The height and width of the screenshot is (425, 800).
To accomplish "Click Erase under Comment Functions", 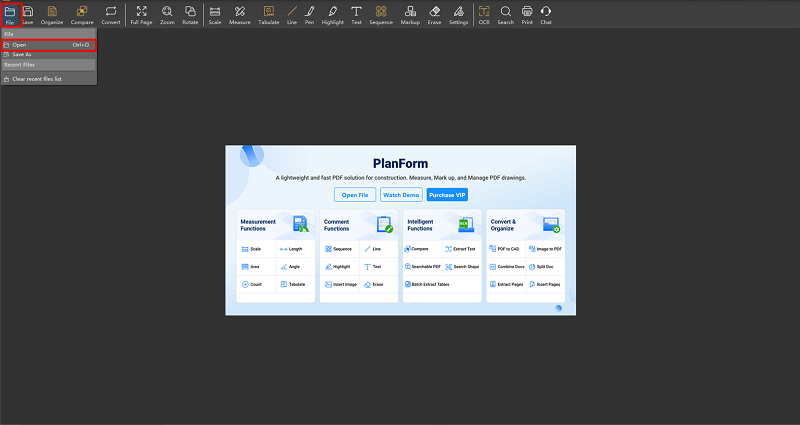I will (x=373, y=285).
